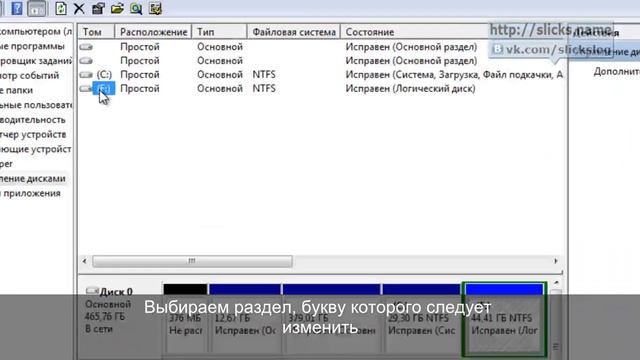Image resolution: width=640 pixels, height=360 pixels.
Task: Click second 'Исправен (Основной раздел)' status
Action: [411, 61]
